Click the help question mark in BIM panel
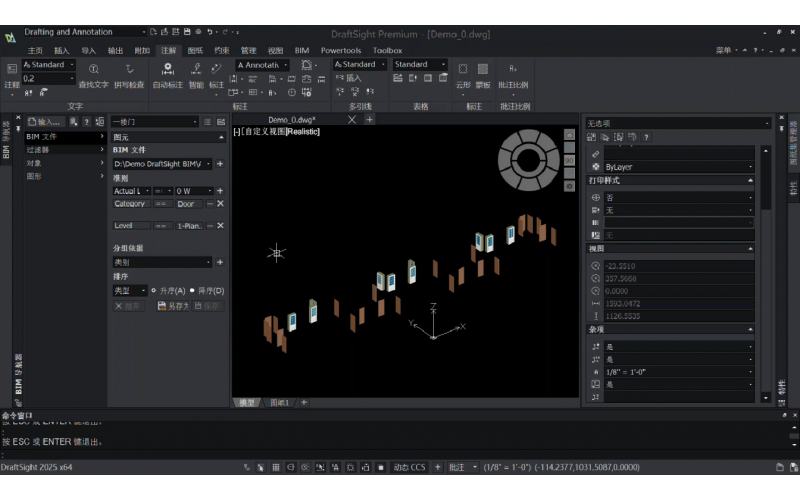Image resolution: width=800 pixels, height=500 pixels. point(87,122)
